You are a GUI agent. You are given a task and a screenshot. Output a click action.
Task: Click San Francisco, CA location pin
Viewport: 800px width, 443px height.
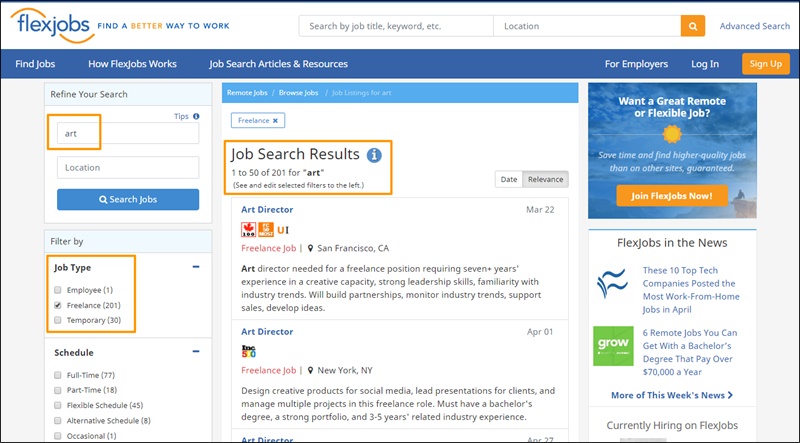[x=310, y=249]
